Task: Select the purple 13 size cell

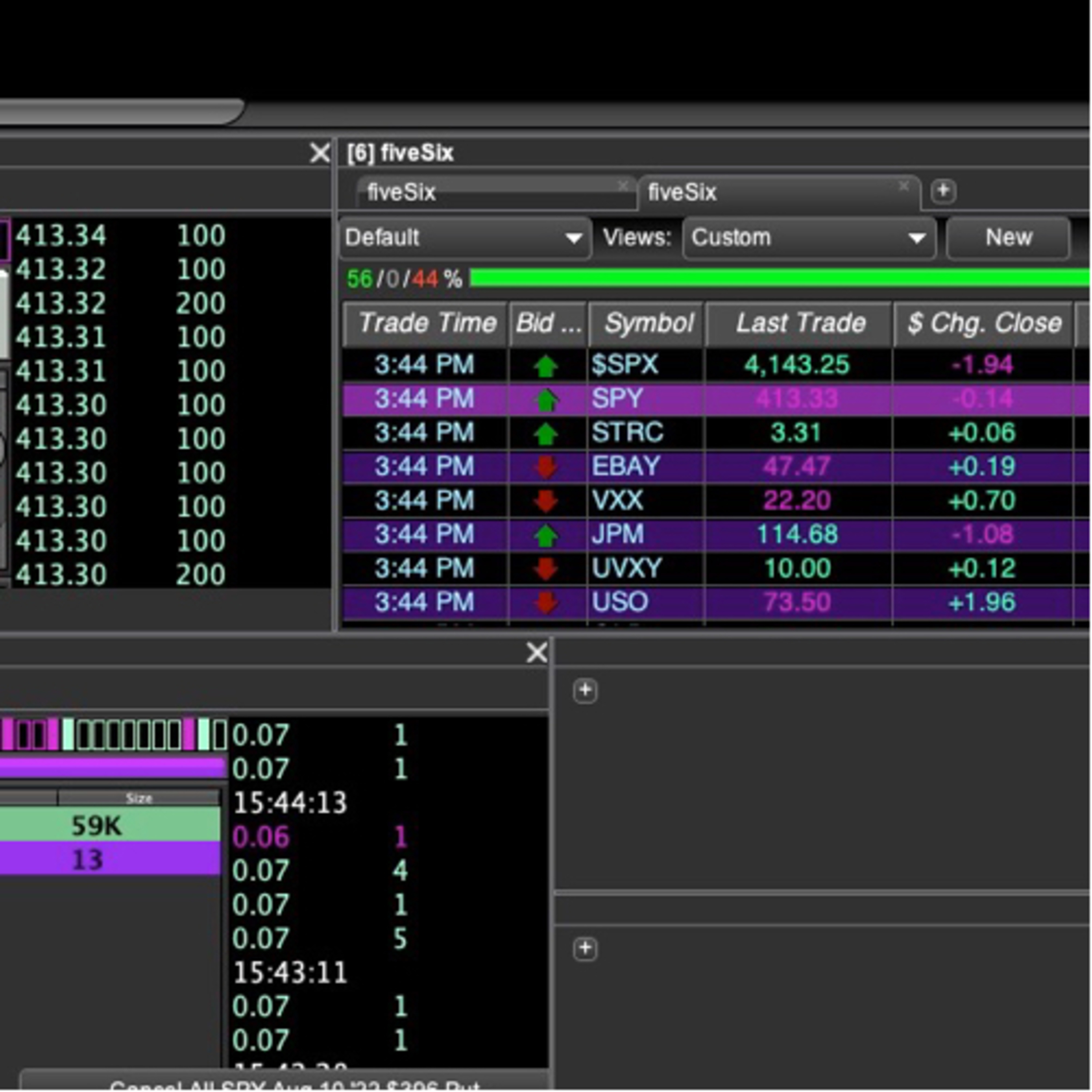Action: tap(110, 859)
